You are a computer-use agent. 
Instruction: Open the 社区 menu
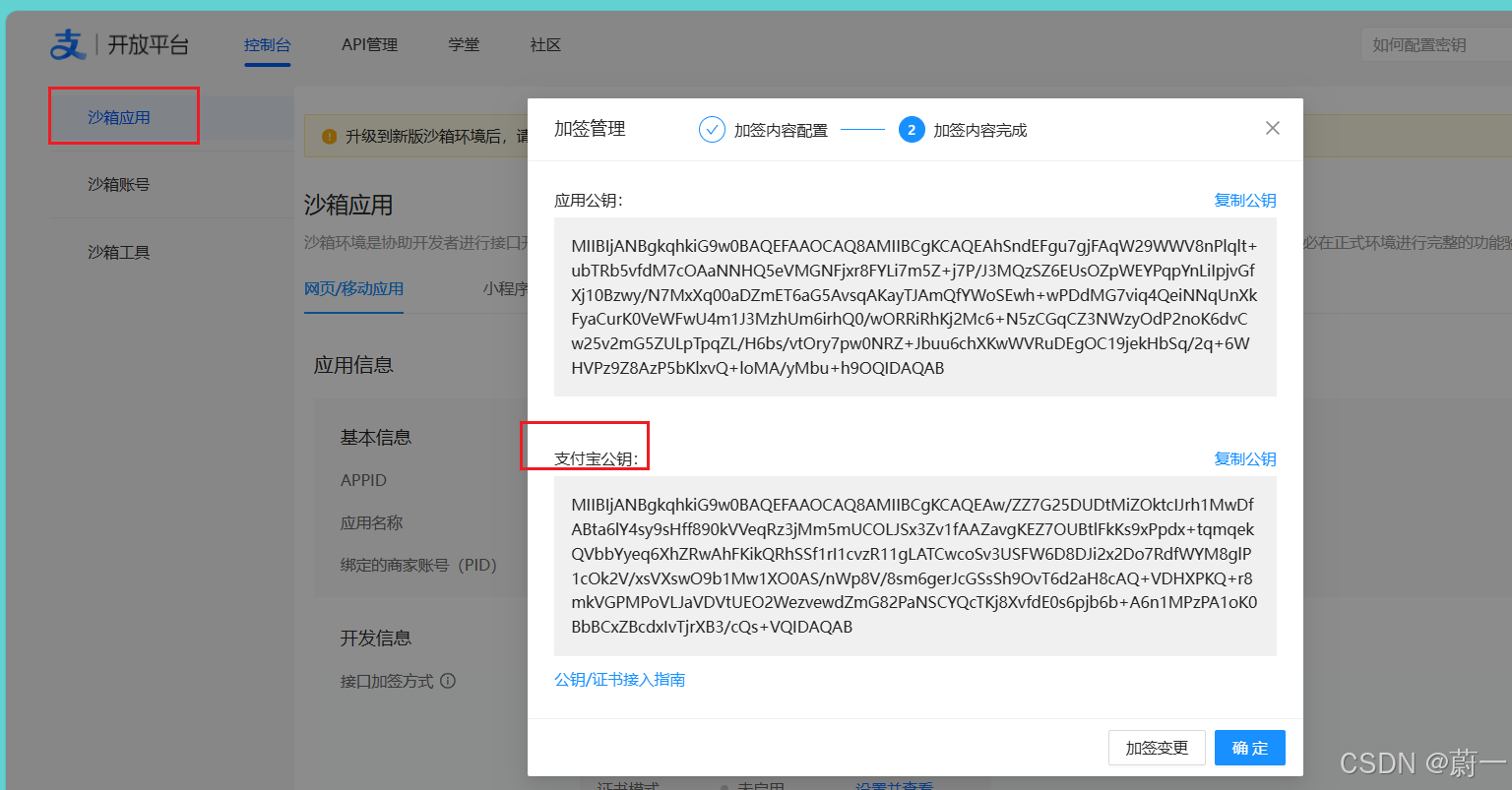point(545,45)
